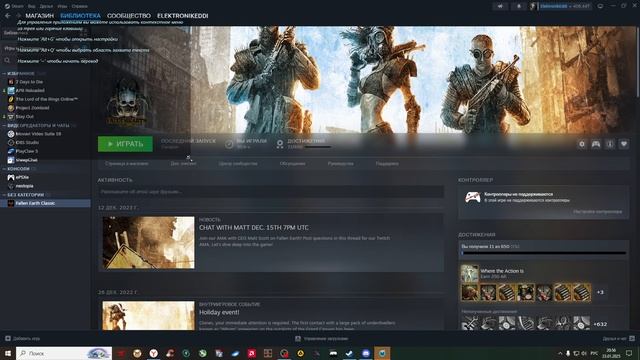
Task: Click the search magnifier icon in the library sidebar
Action: click(7, 60)
